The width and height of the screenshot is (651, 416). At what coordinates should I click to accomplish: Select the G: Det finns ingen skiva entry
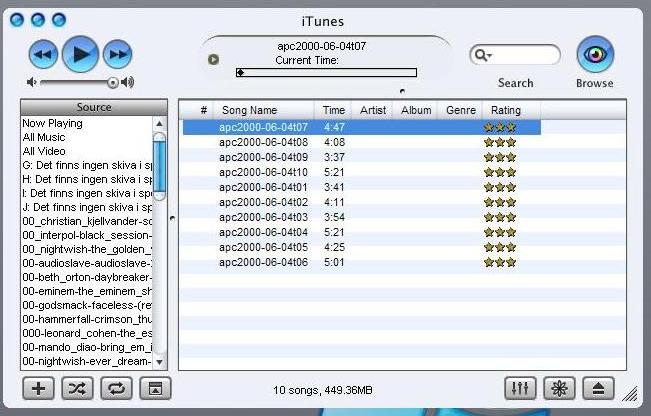(x=87, y=165)
